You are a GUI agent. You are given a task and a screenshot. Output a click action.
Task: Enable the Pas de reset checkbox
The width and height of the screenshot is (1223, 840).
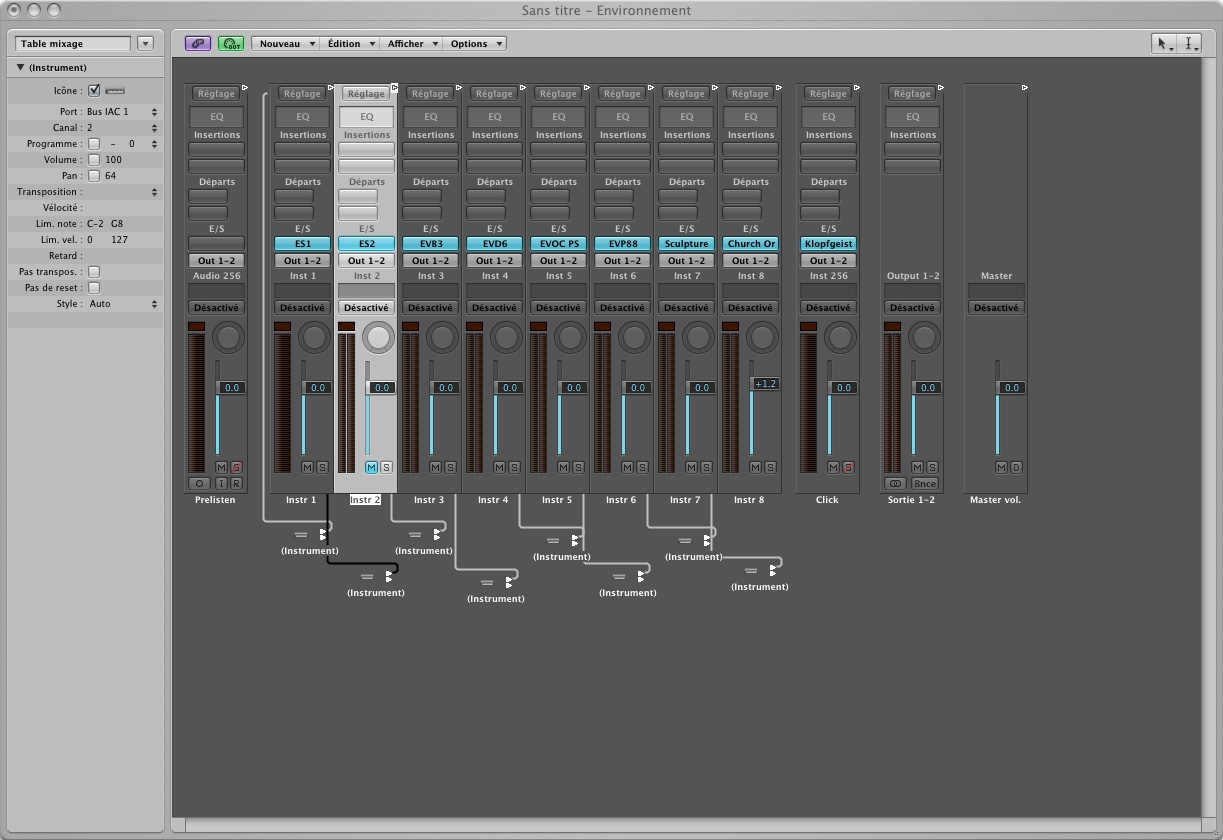pos(94,288)
